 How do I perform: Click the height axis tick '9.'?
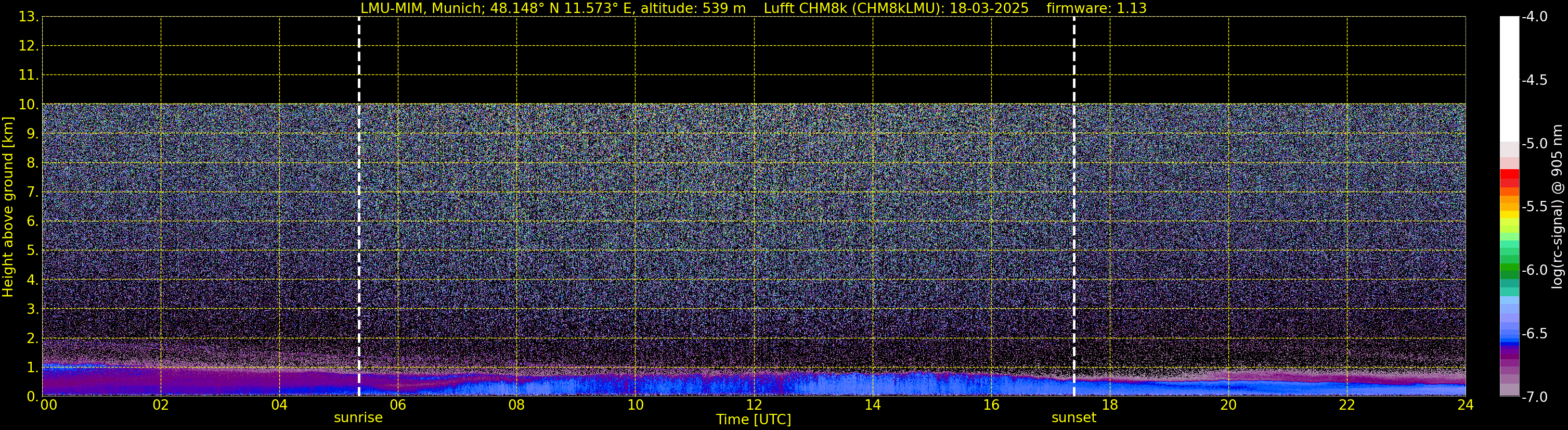(x=32, y=134)
